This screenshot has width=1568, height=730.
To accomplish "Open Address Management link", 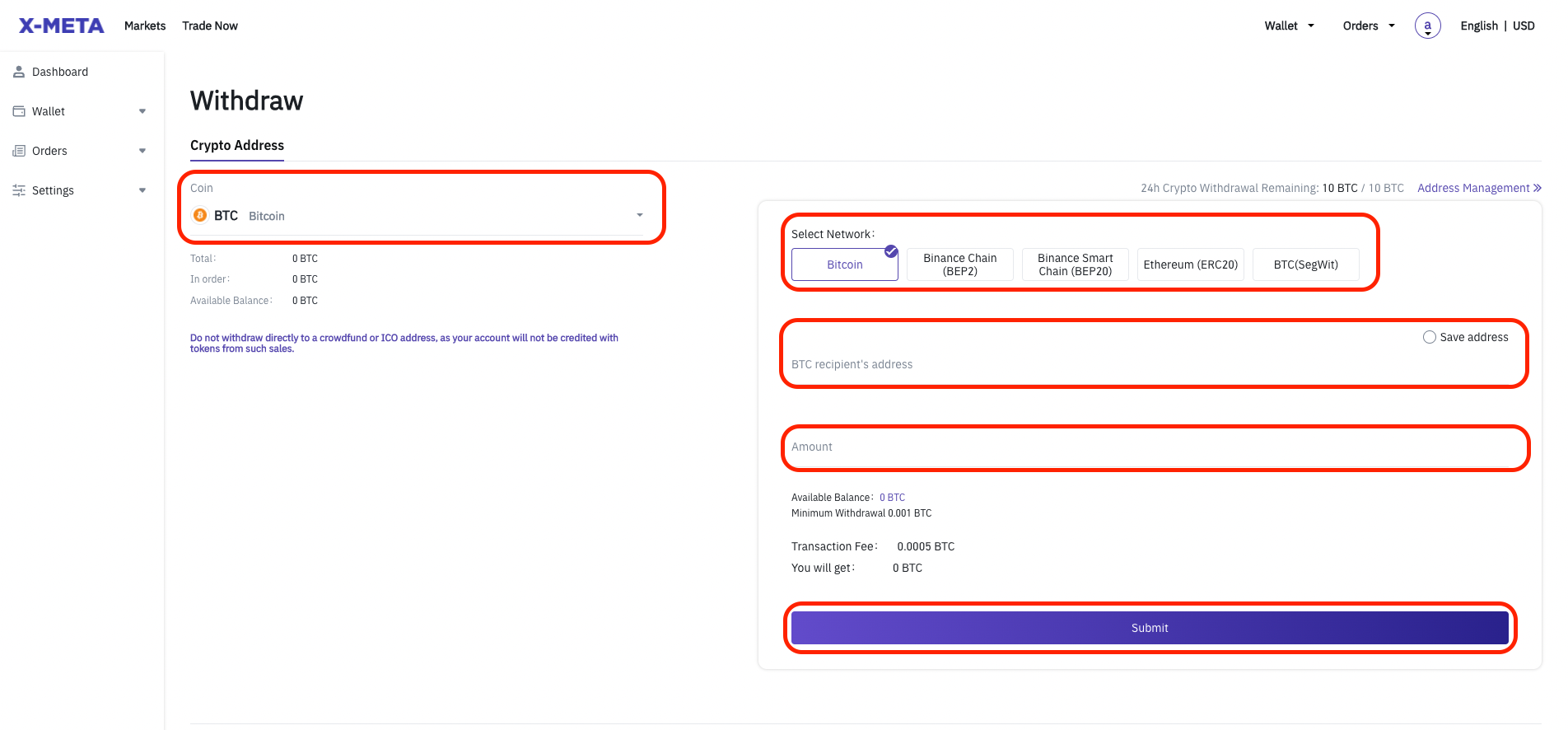I will 1473,188.
